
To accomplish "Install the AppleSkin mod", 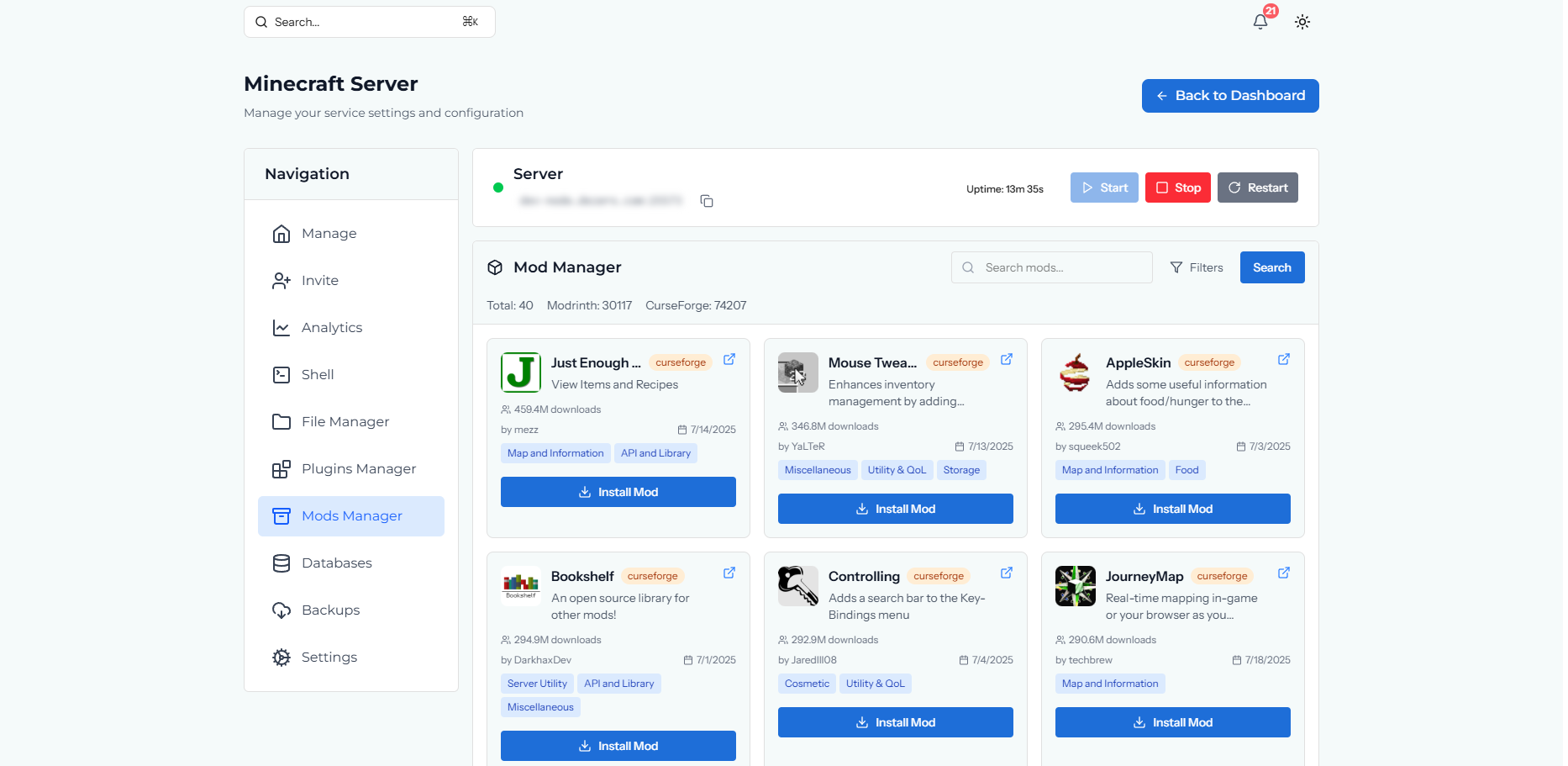I will point(1173,509).
